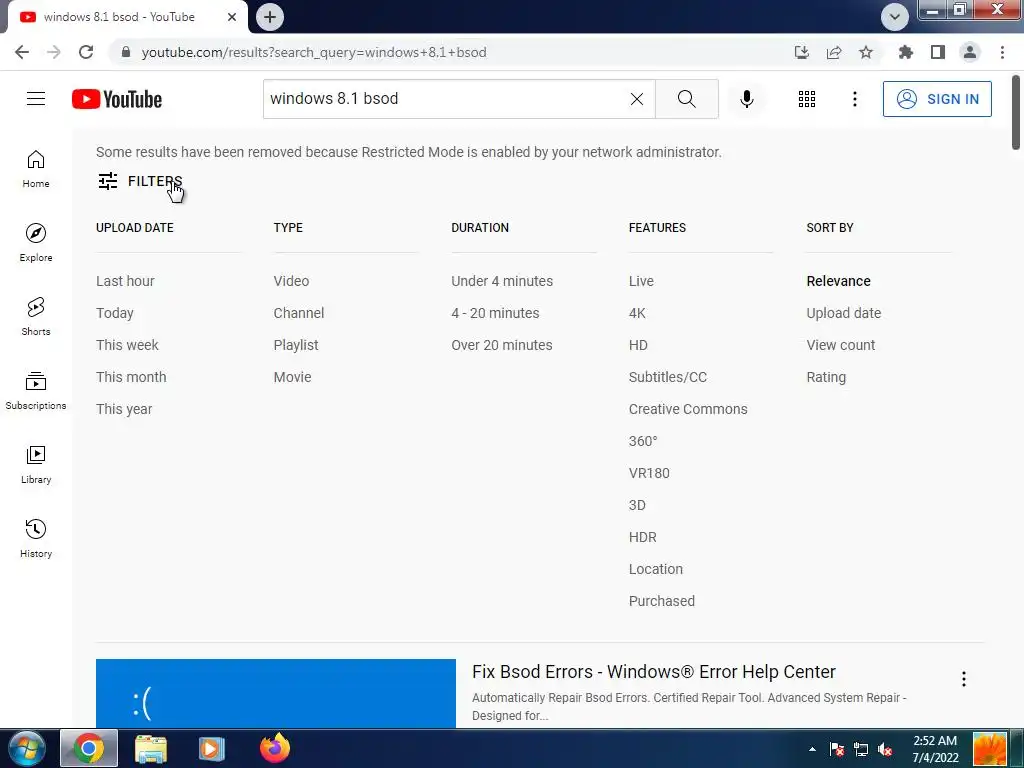
Task: Launch Firefox from the taskbar
Action: coord(275,748)
